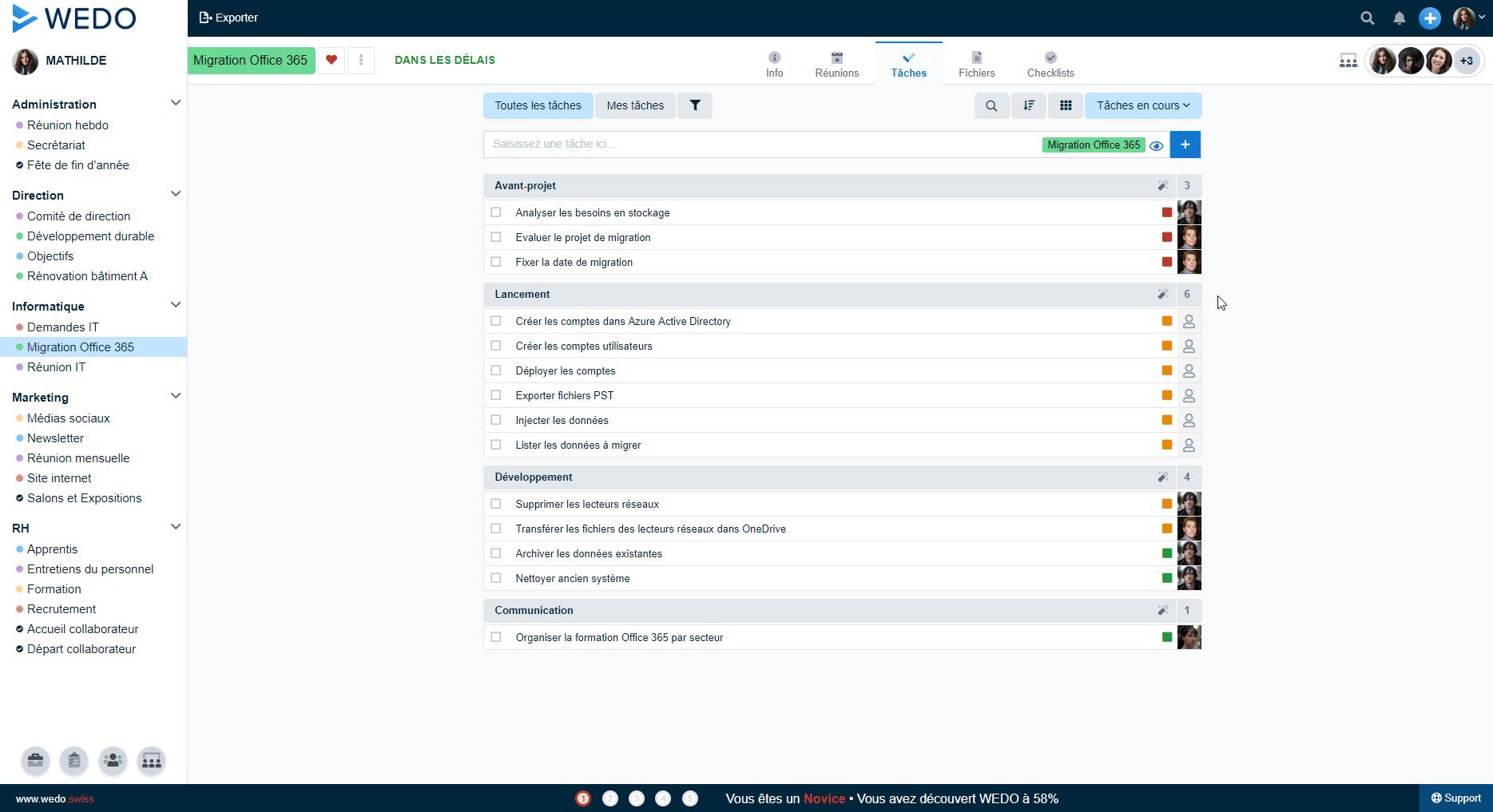This screenshot has width=1493, height=812.
Task: Select the Toutes les tâches filter
Action: coord(538,105)
